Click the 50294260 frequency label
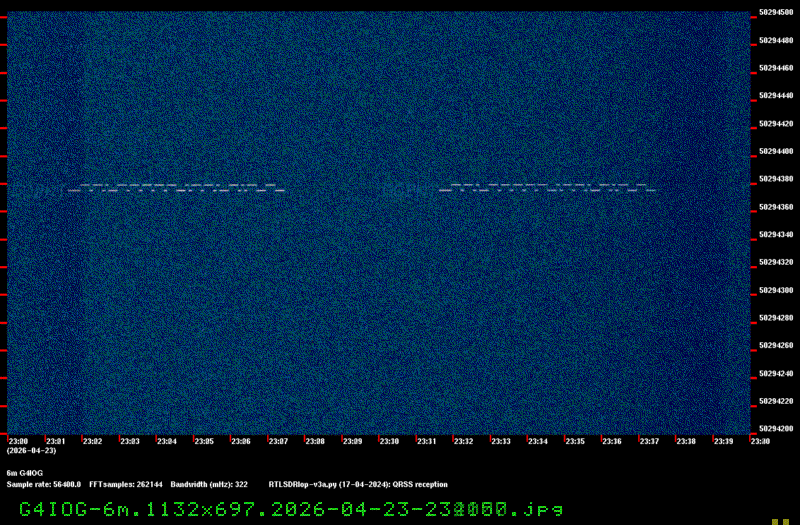The height and width of the screenshot is (525, 800). coord(776,345)
